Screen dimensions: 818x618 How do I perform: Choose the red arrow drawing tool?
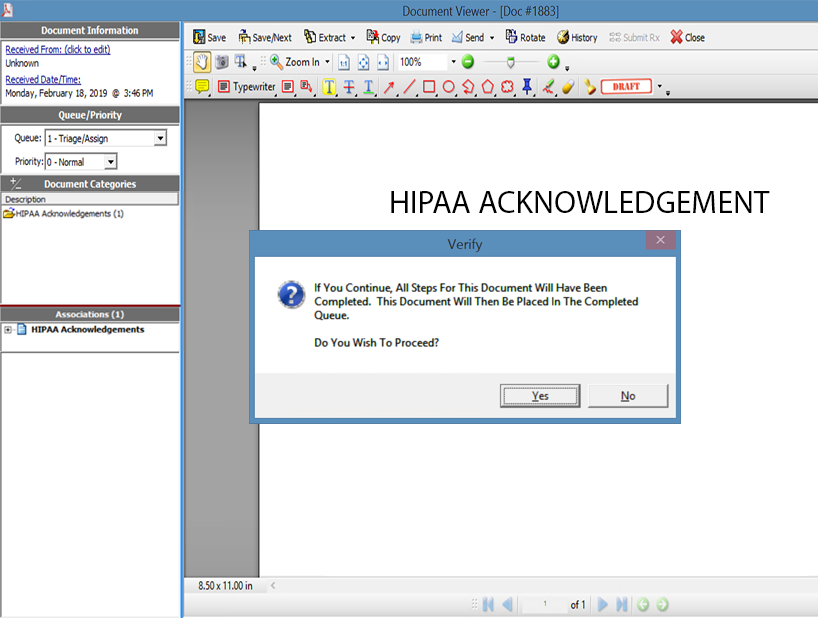(x=389, y=87)
